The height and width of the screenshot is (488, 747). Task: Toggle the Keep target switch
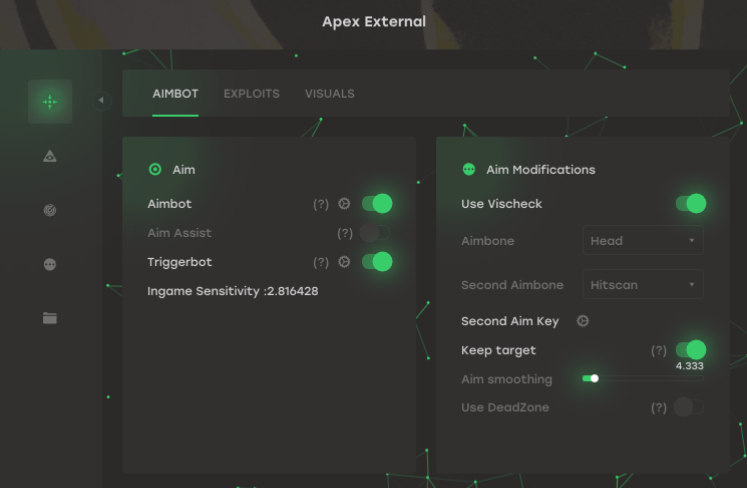point(691,350)
